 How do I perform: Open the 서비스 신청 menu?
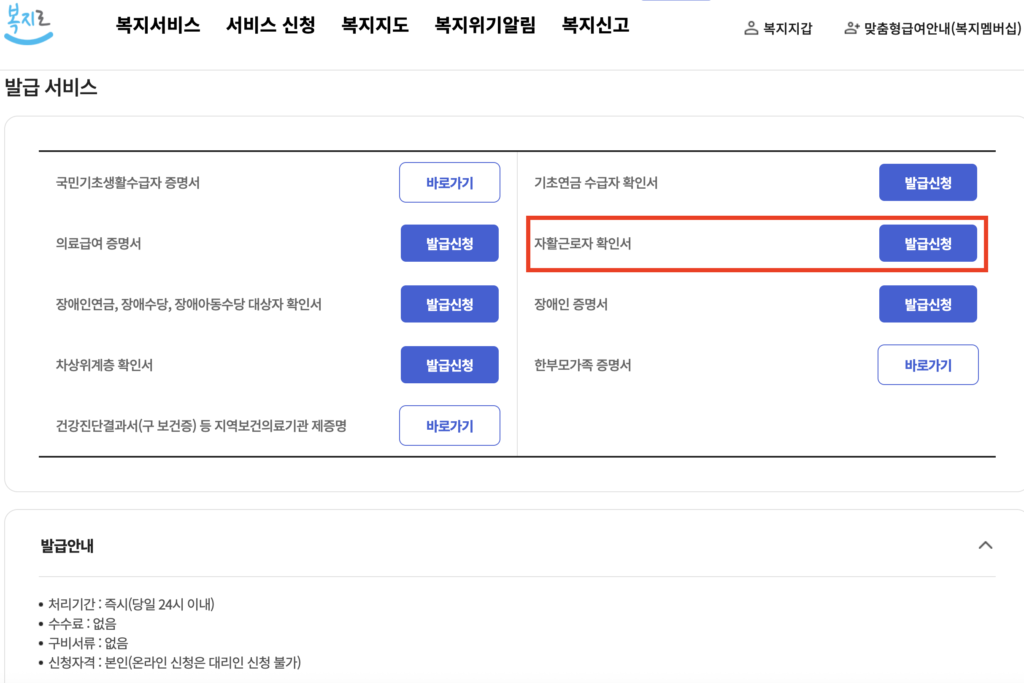(270, 26)
